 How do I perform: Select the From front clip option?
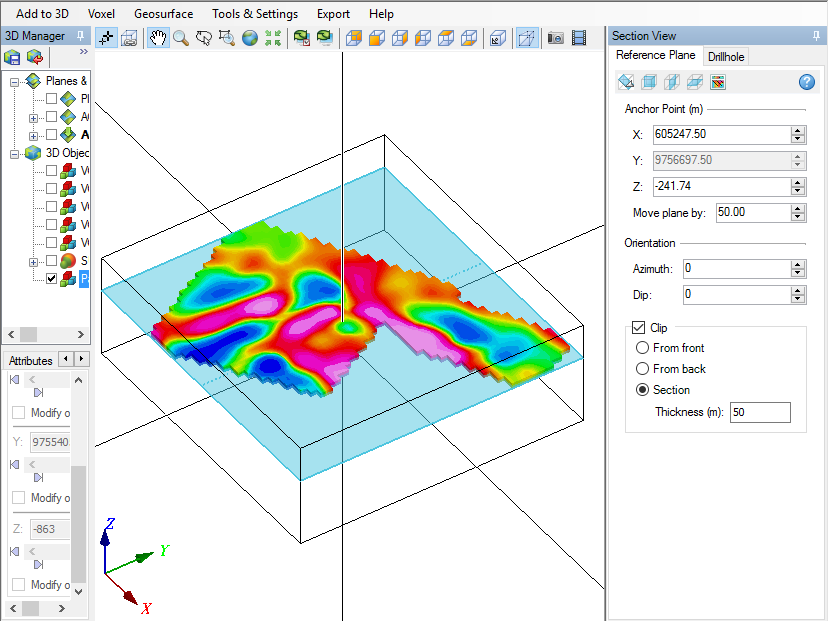point(643,348)
